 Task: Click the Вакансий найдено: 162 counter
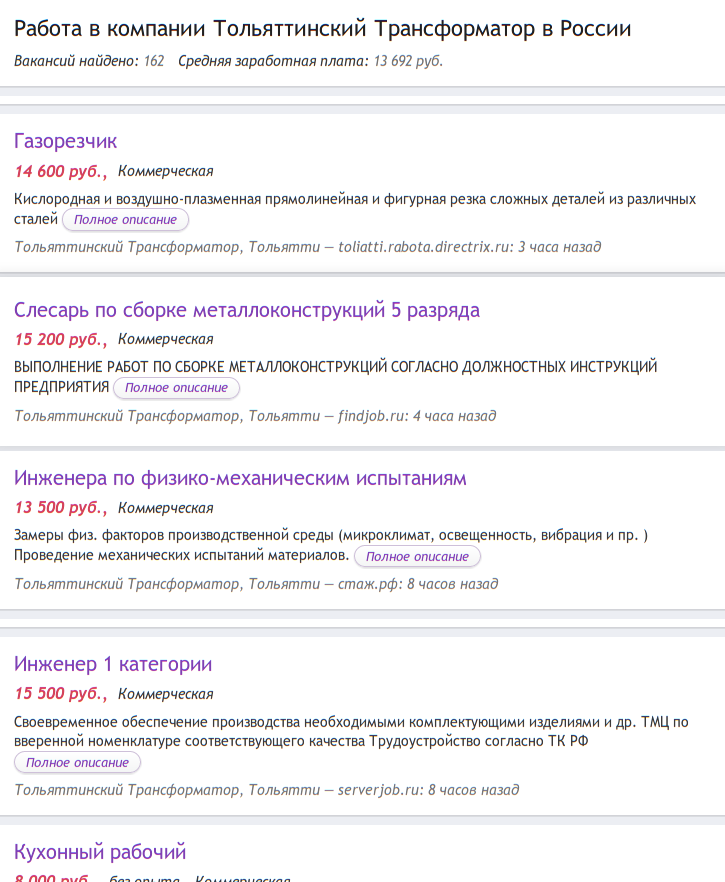(x=89, y=61)
